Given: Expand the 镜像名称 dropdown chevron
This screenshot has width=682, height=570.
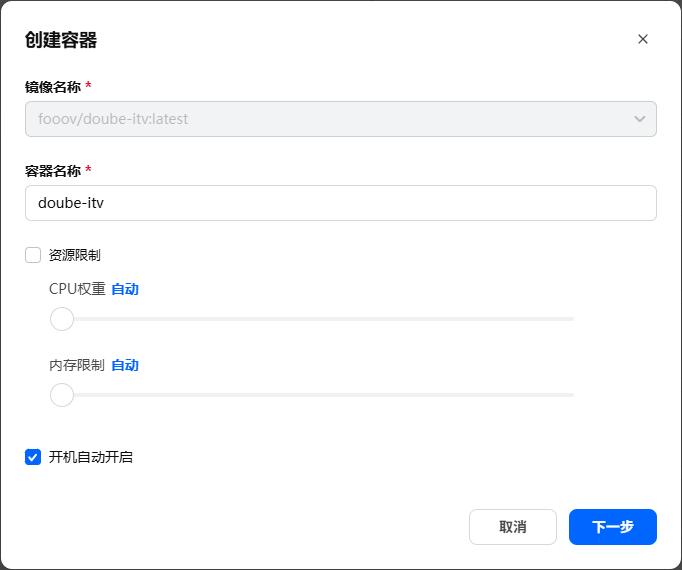Looking at the screenshot, I should (640, 119).
